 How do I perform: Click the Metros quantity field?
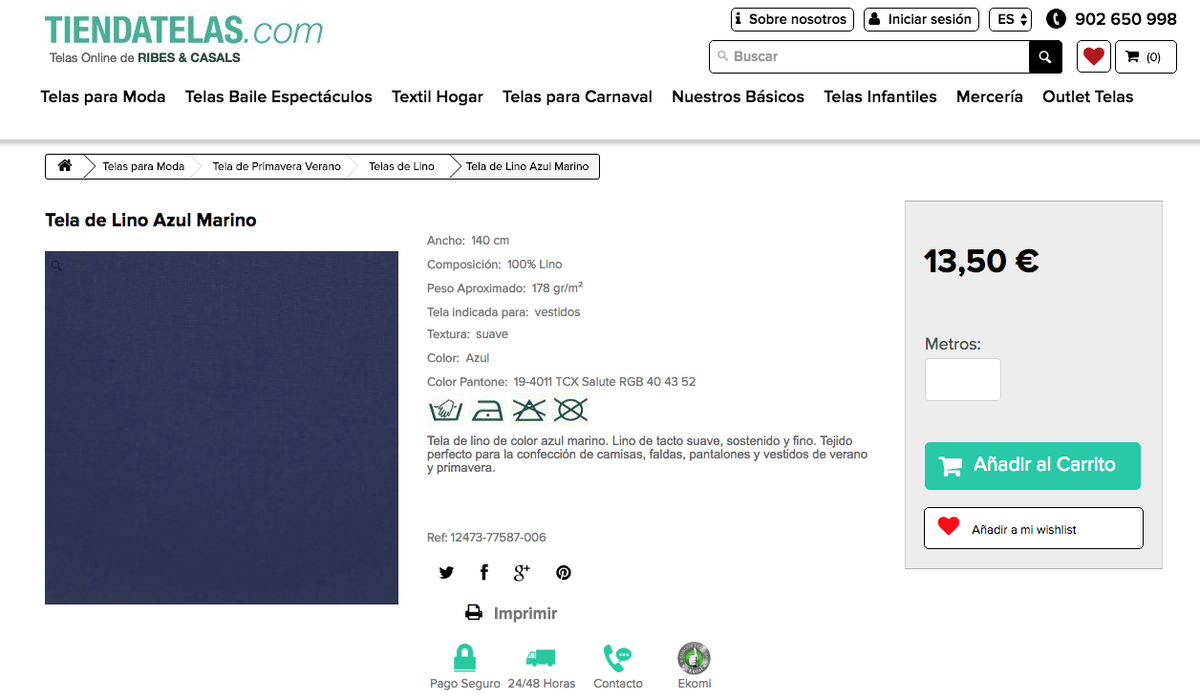(962, 380)
